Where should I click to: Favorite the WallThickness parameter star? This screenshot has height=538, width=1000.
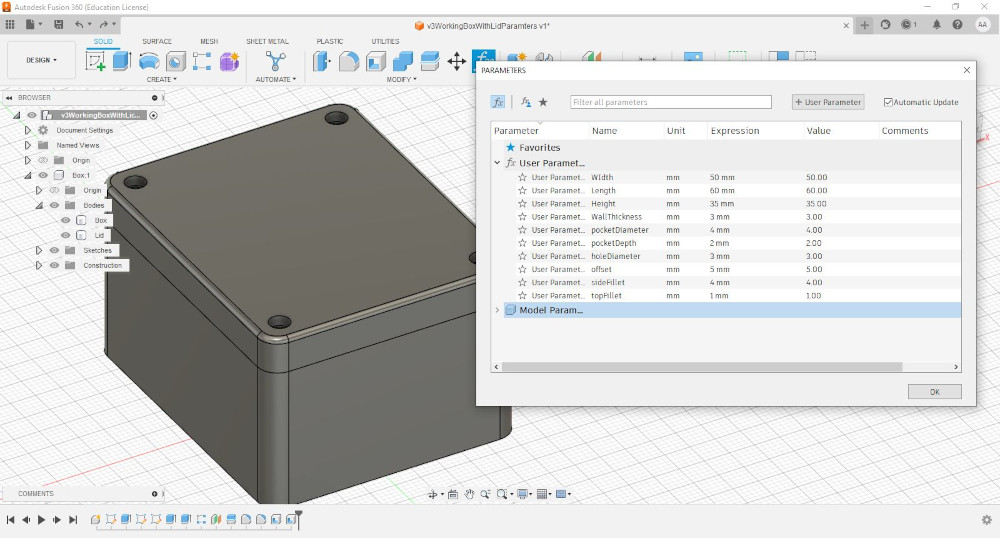tap(522, 217)
